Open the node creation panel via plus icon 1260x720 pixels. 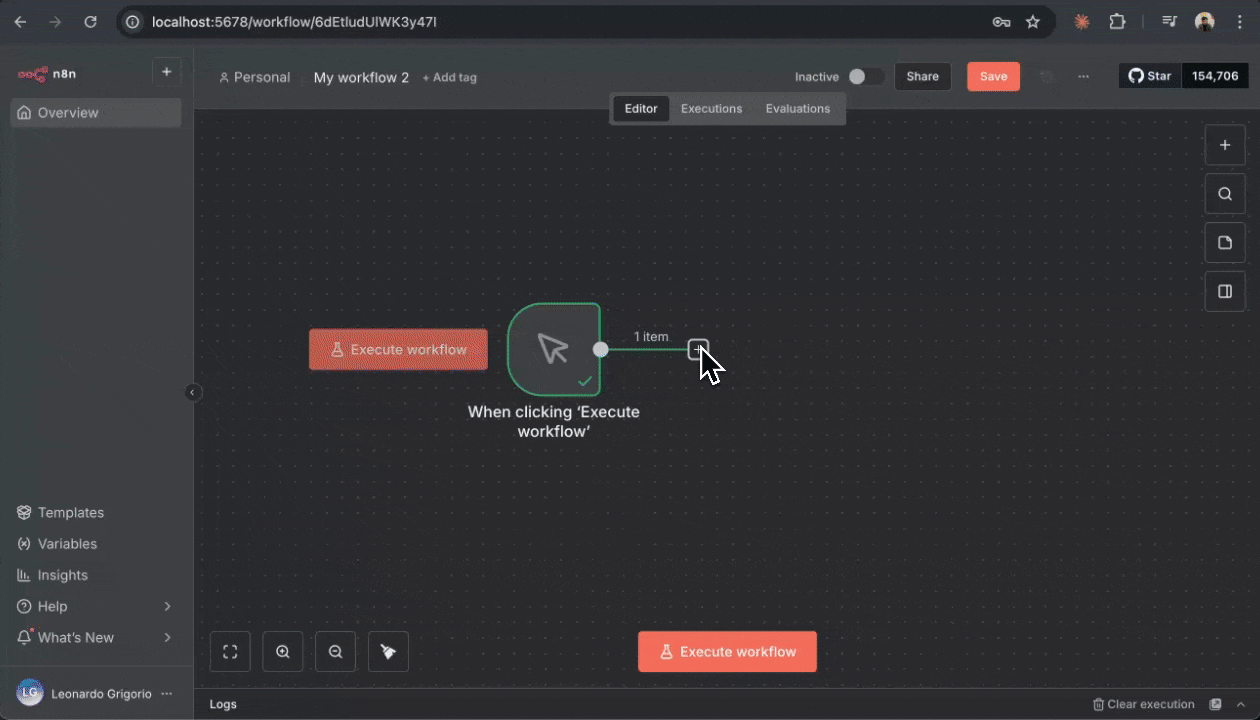pos(1225,144)
